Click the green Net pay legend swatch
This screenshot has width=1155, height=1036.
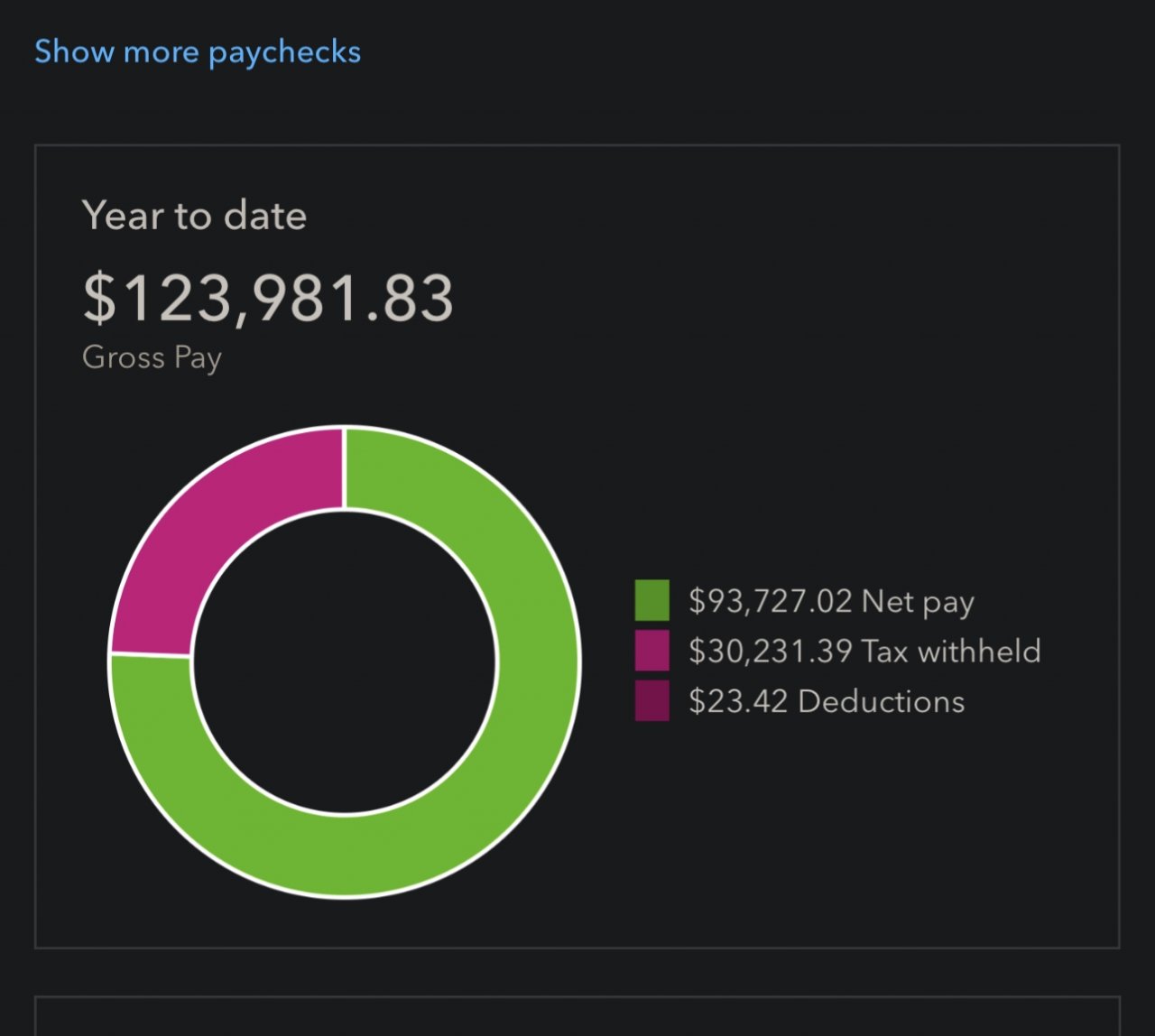(x=651, y=601)
